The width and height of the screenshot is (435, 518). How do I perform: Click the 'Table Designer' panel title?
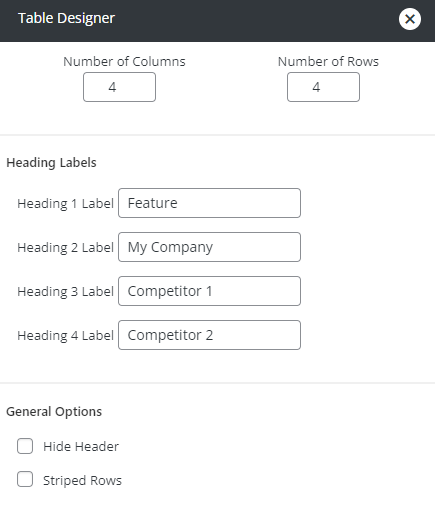[66, 18]
